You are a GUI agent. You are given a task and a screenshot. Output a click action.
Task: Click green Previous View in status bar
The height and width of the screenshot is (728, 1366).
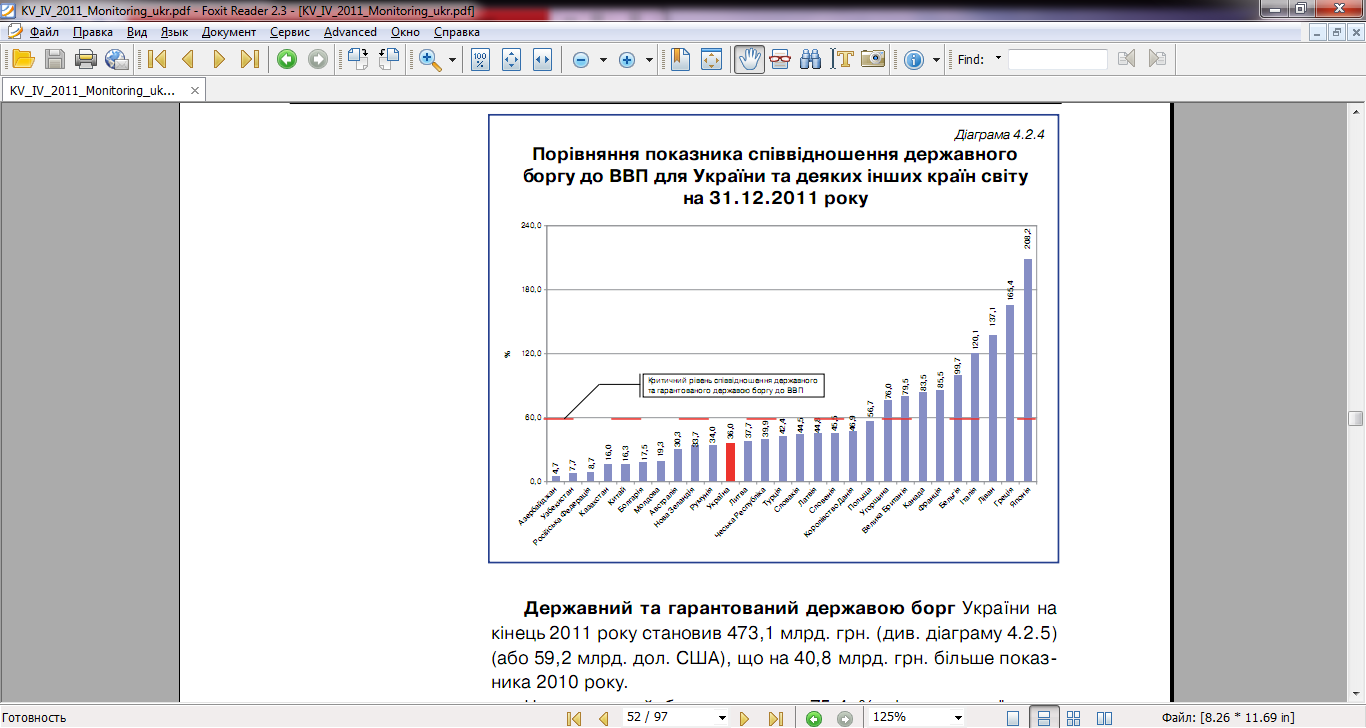coord(814,717)
